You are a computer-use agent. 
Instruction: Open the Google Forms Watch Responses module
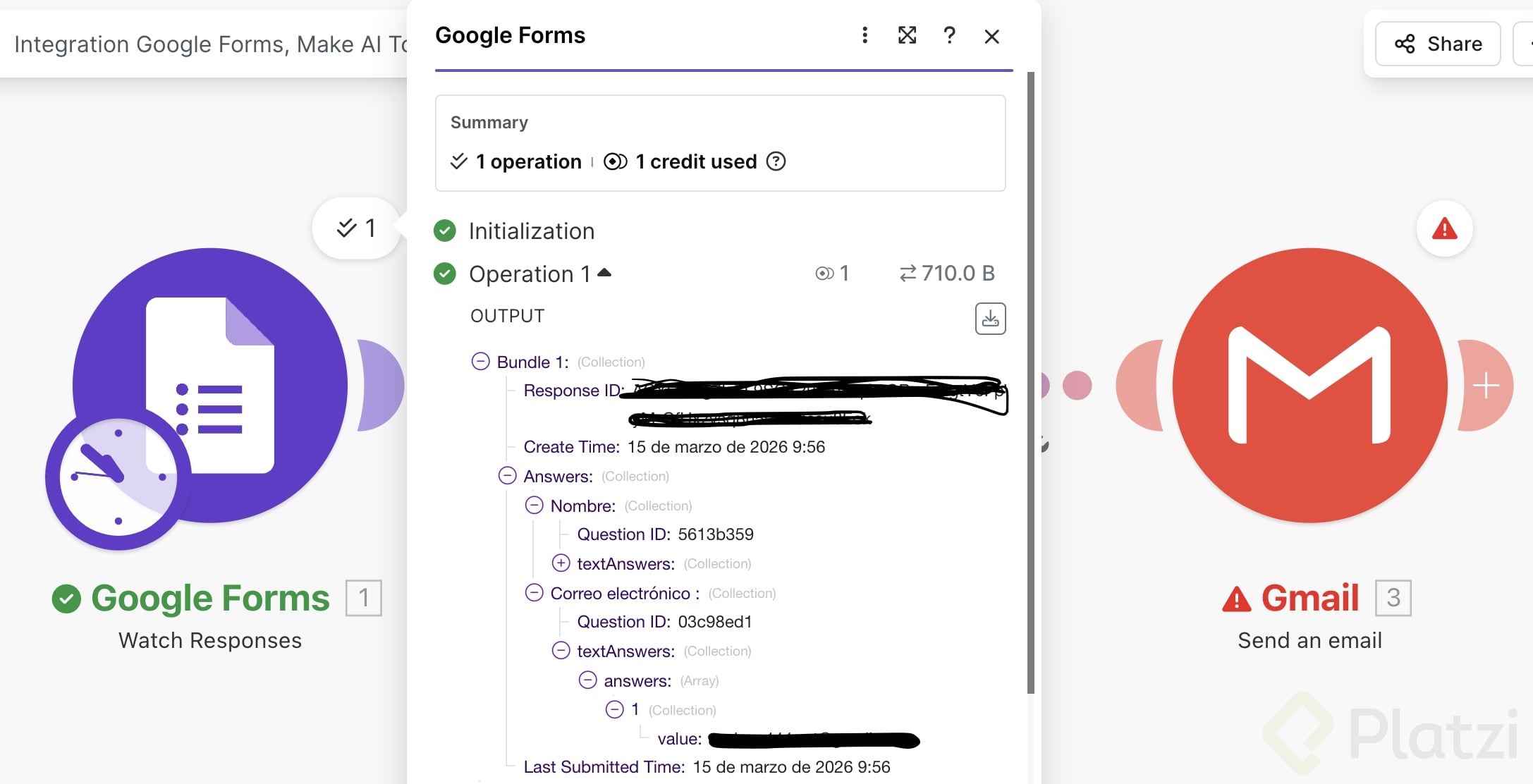tap(210, 386)
